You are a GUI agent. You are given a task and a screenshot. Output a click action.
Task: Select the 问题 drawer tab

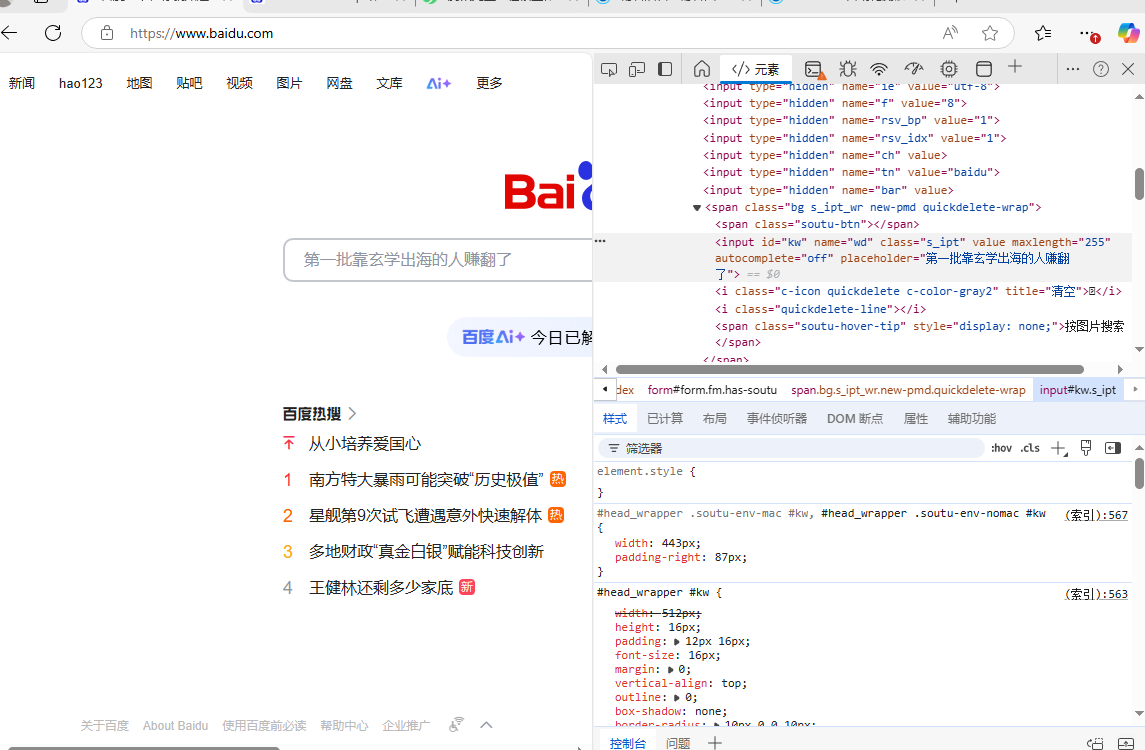(x=678, y=743)
